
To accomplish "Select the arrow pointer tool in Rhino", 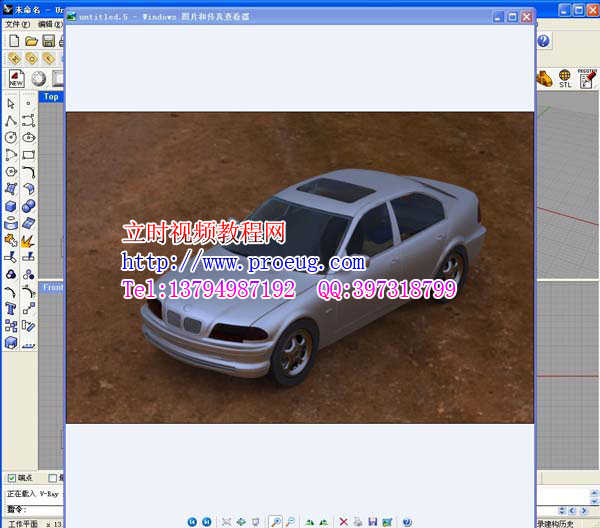I will pyautogui.click(x=11, y=104).
